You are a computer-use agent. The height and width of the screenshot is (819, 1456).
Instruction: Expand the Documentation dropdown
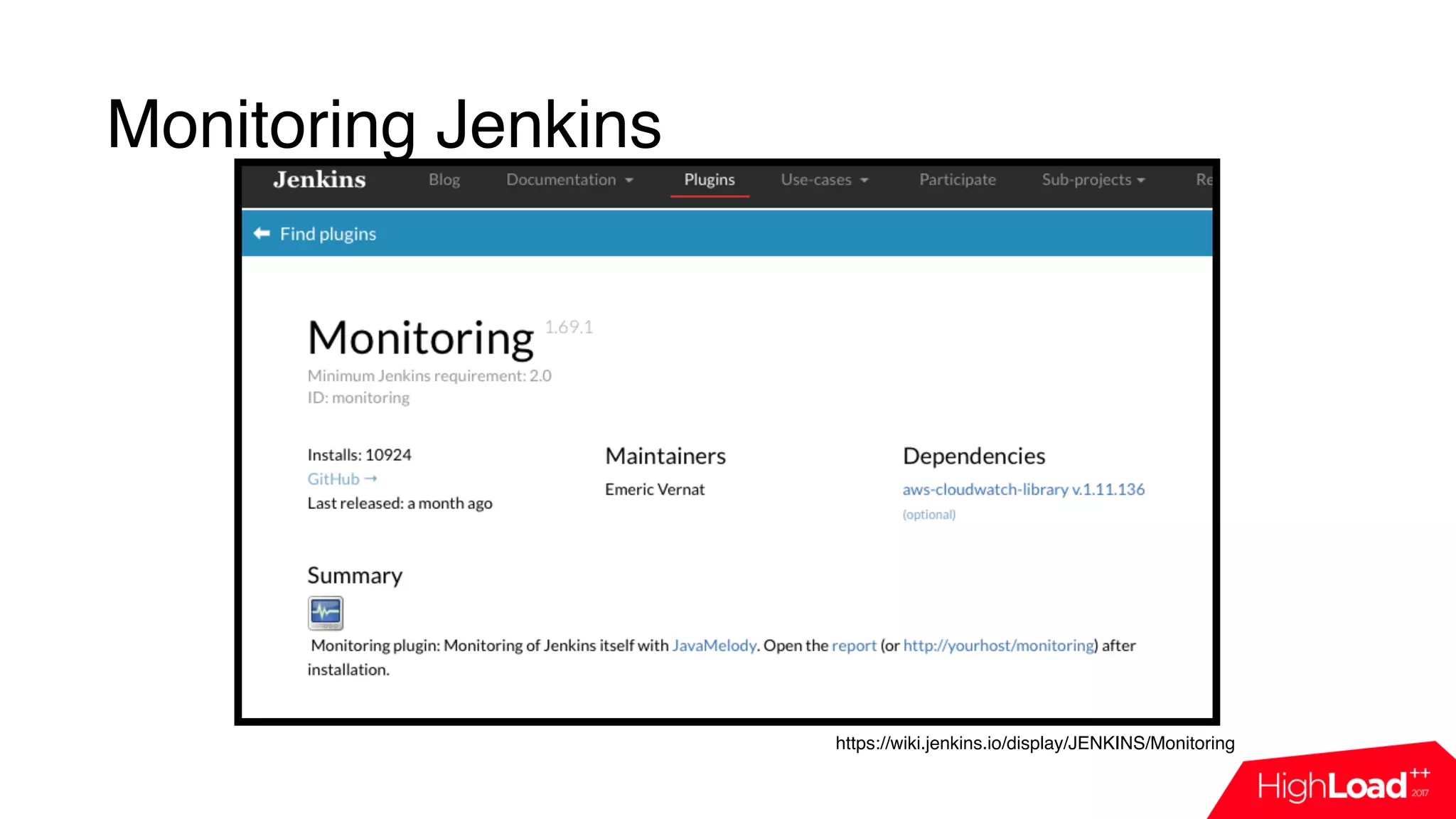(569, 180)
